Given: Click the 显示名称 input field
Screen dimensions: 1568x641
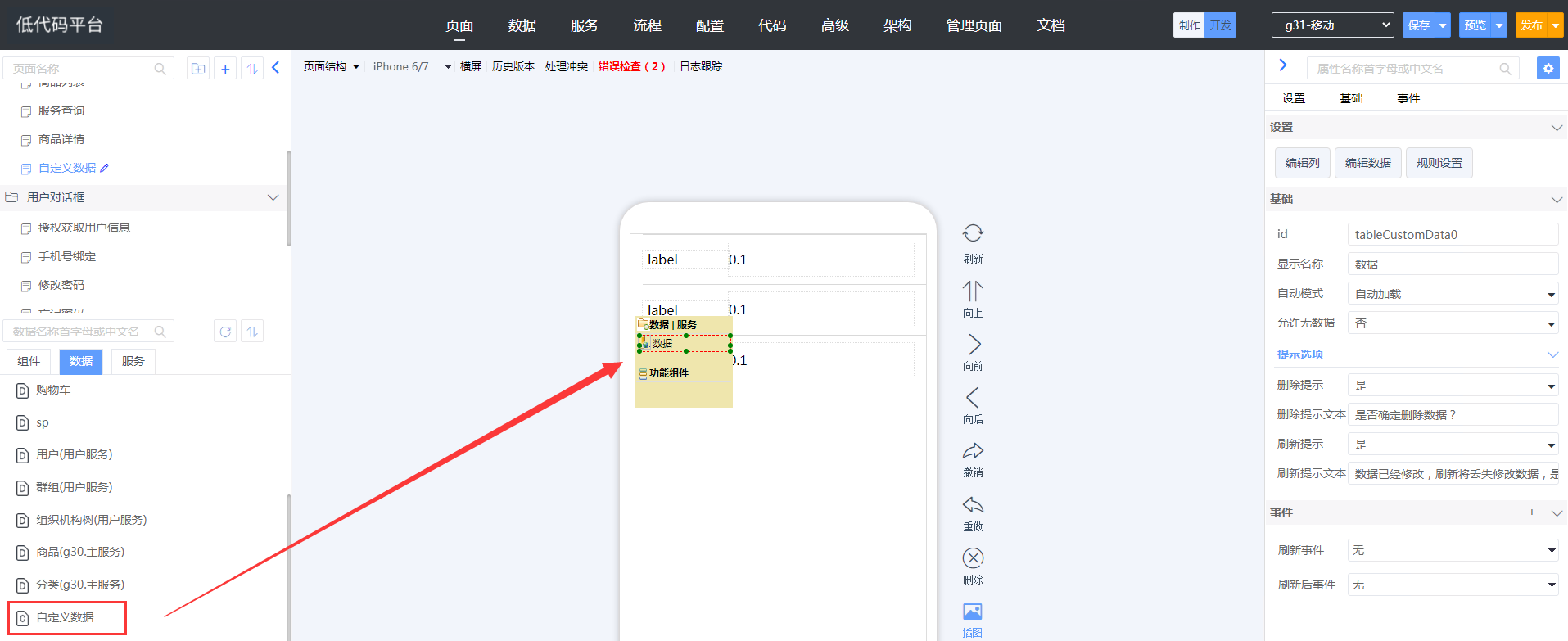Looking at the screenshot, I should pyautogui.click(x=1453, y=264).
